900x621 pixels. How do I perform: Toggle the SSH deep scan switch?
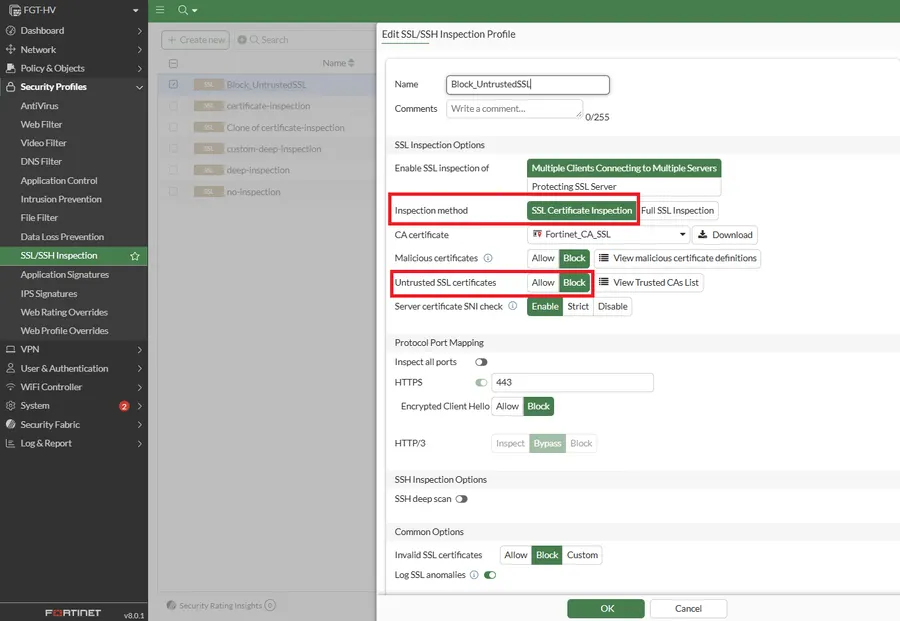[461, 499]
